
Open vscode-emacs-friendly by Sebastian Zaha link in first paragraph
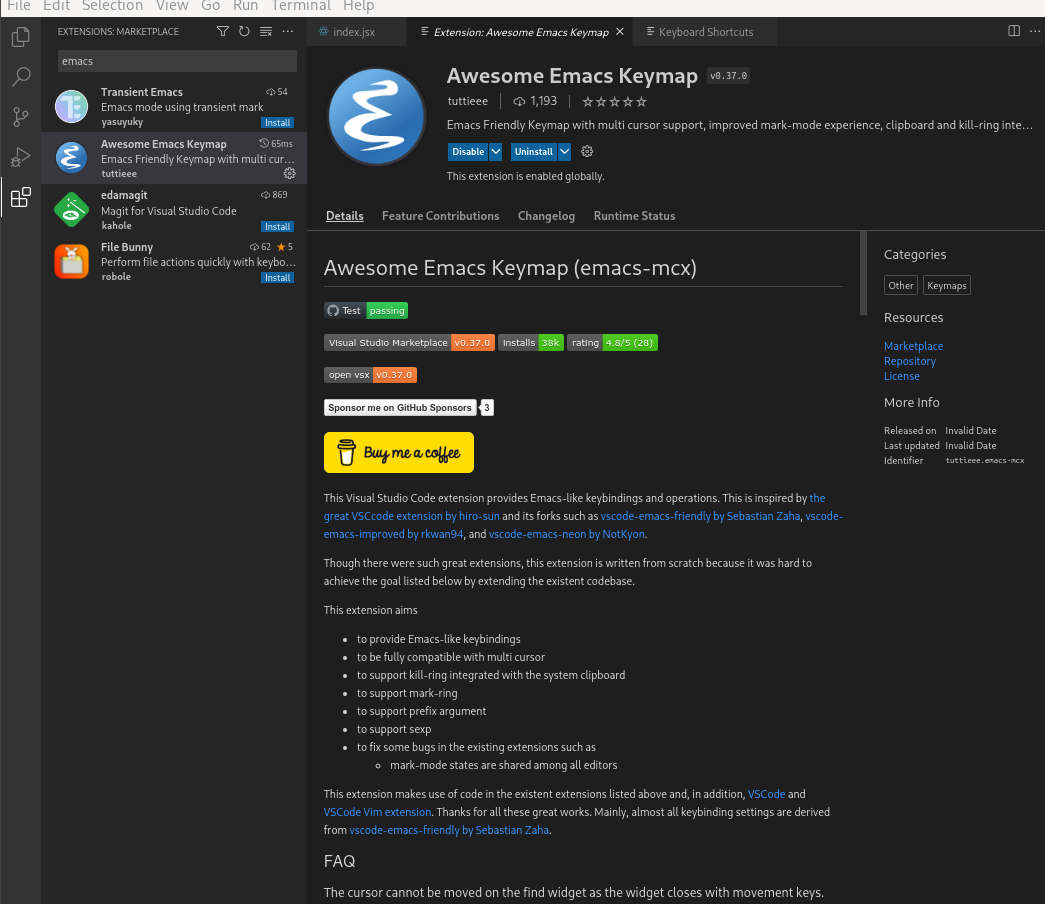pyautogui.click(x=700, y=516)
